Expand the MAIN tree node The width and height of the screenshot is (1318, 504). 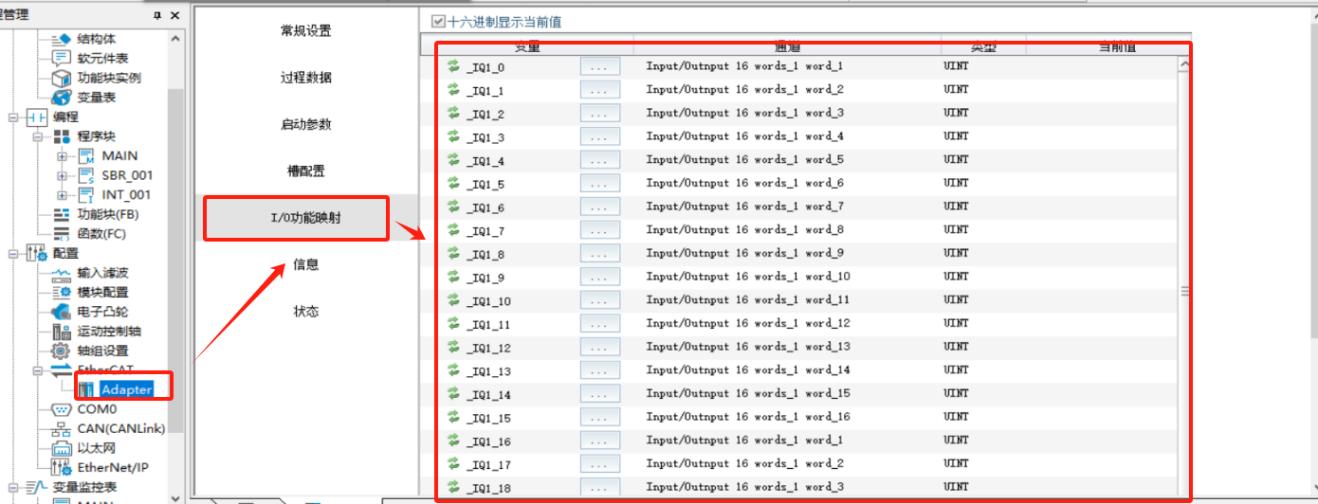point(64,156)
